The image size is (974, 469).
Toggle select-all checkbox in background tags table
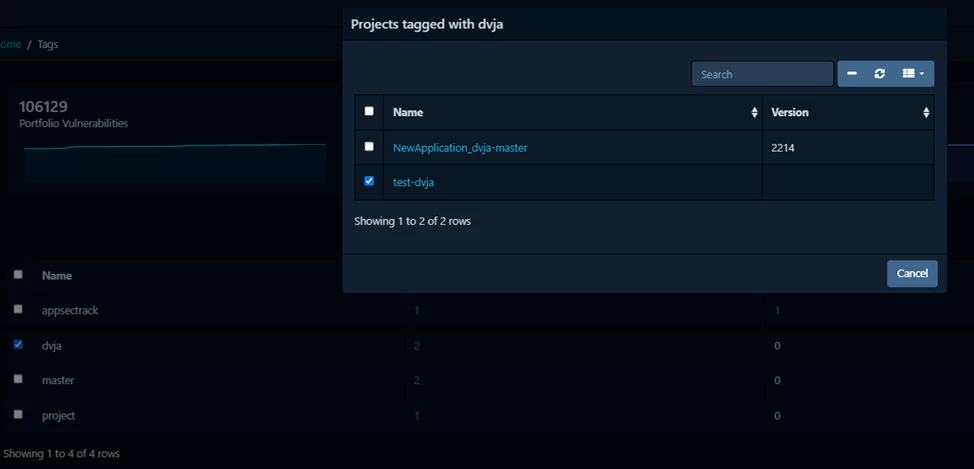pos(18,274)
